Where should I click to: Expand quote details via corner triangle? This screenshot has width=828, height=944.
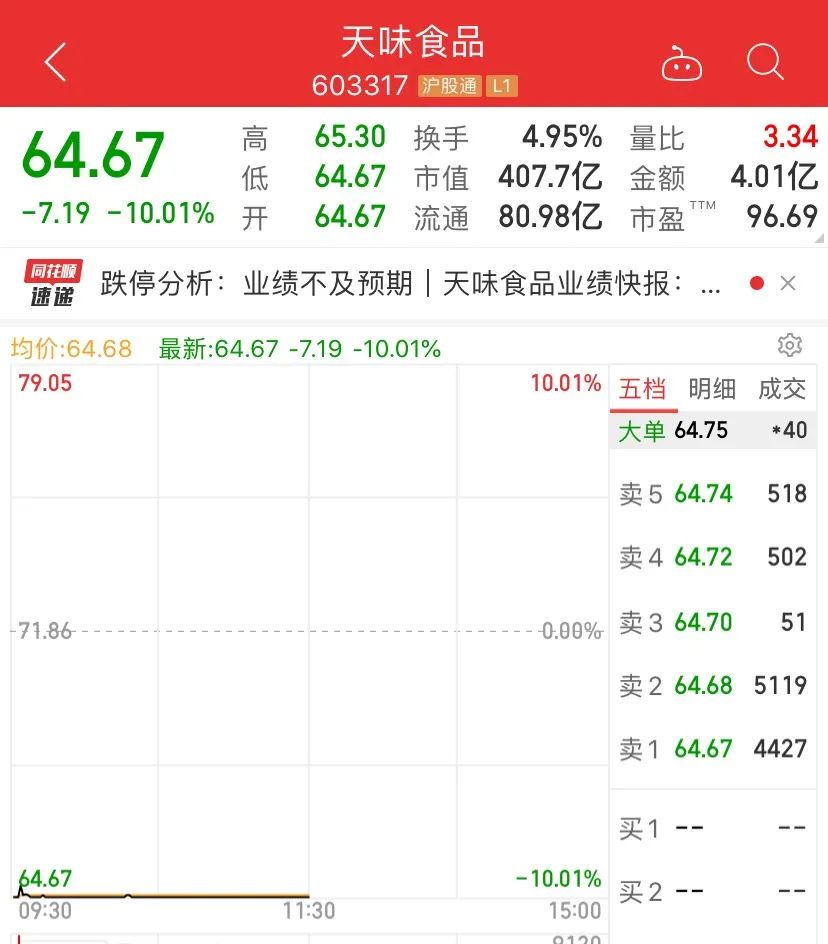pyautogui.click(x=820, y=238)
